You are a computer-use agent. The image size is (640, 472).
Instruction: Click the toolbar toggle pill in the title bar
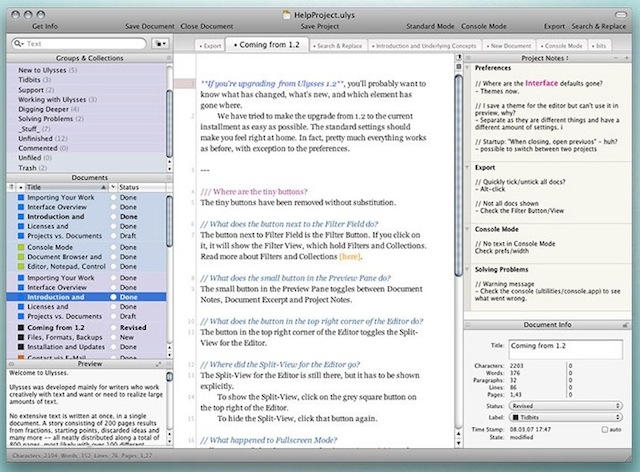(621, 15)
